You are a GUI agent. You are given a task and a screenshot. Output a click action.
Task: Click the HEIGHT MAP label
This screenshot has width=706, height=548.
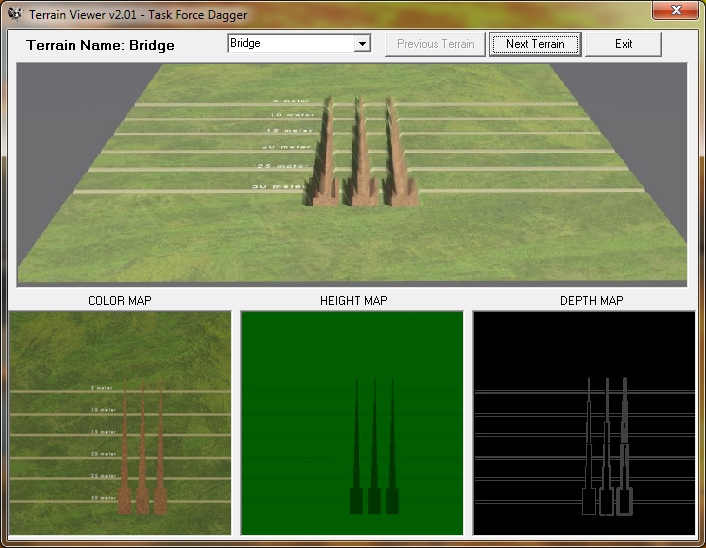click(x=353, y=300)
